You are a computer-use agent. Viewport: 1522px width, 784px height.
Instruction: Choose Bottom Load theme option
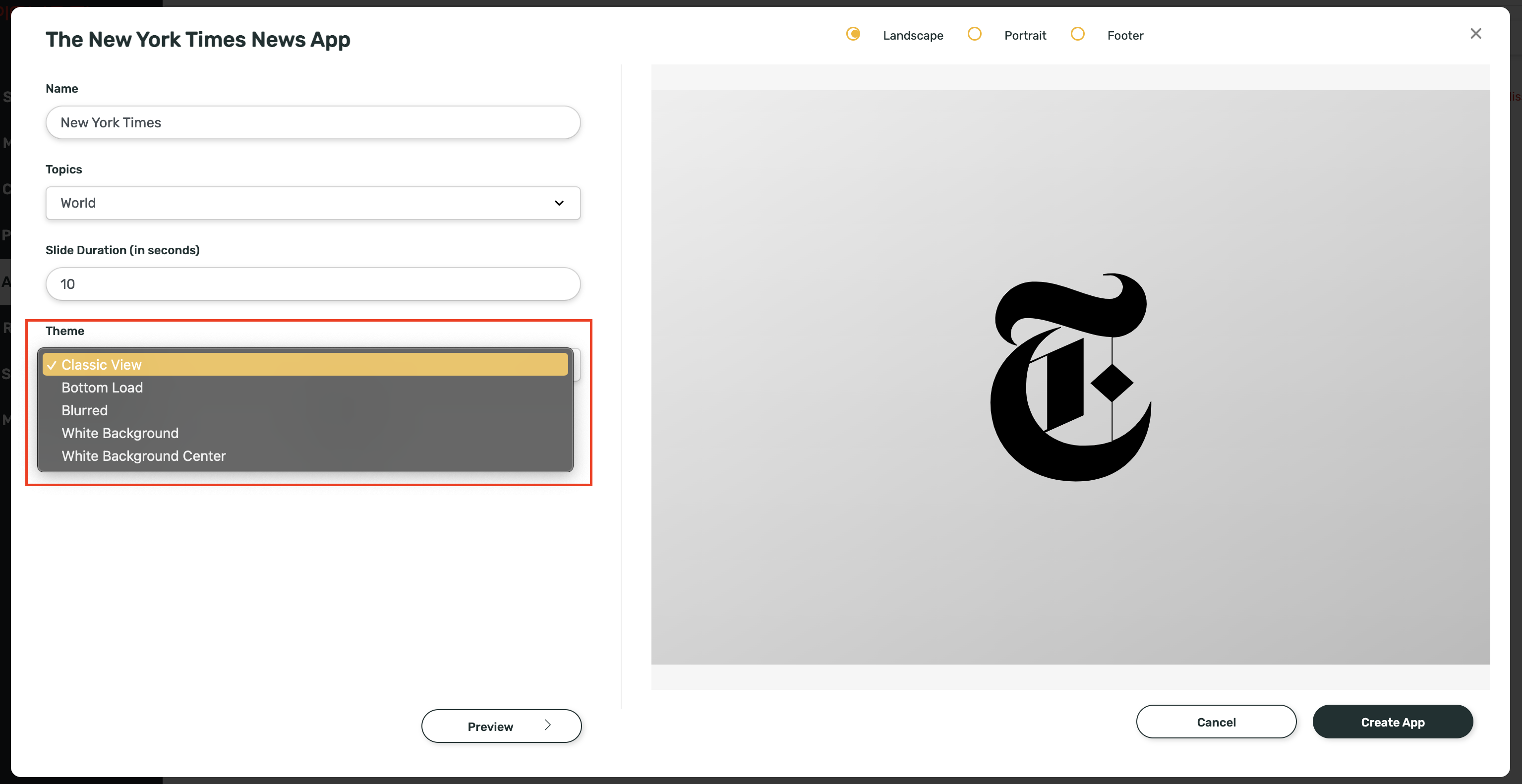point(305,388)
